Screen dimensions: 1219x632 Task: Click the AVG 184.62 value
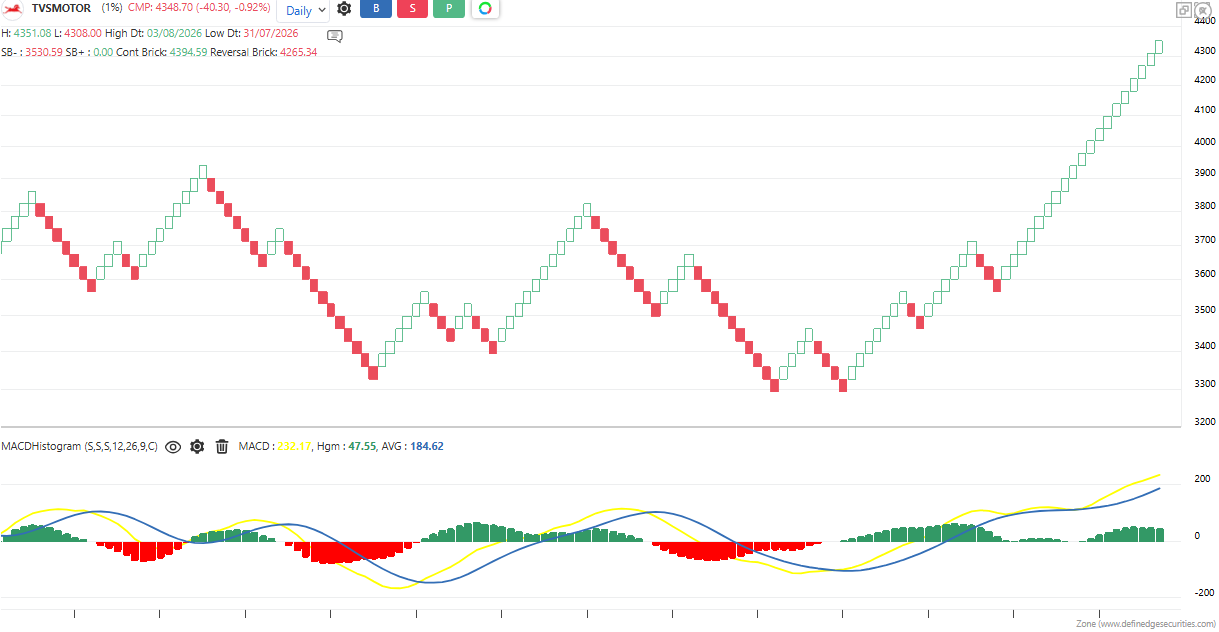tap(426, 446)
